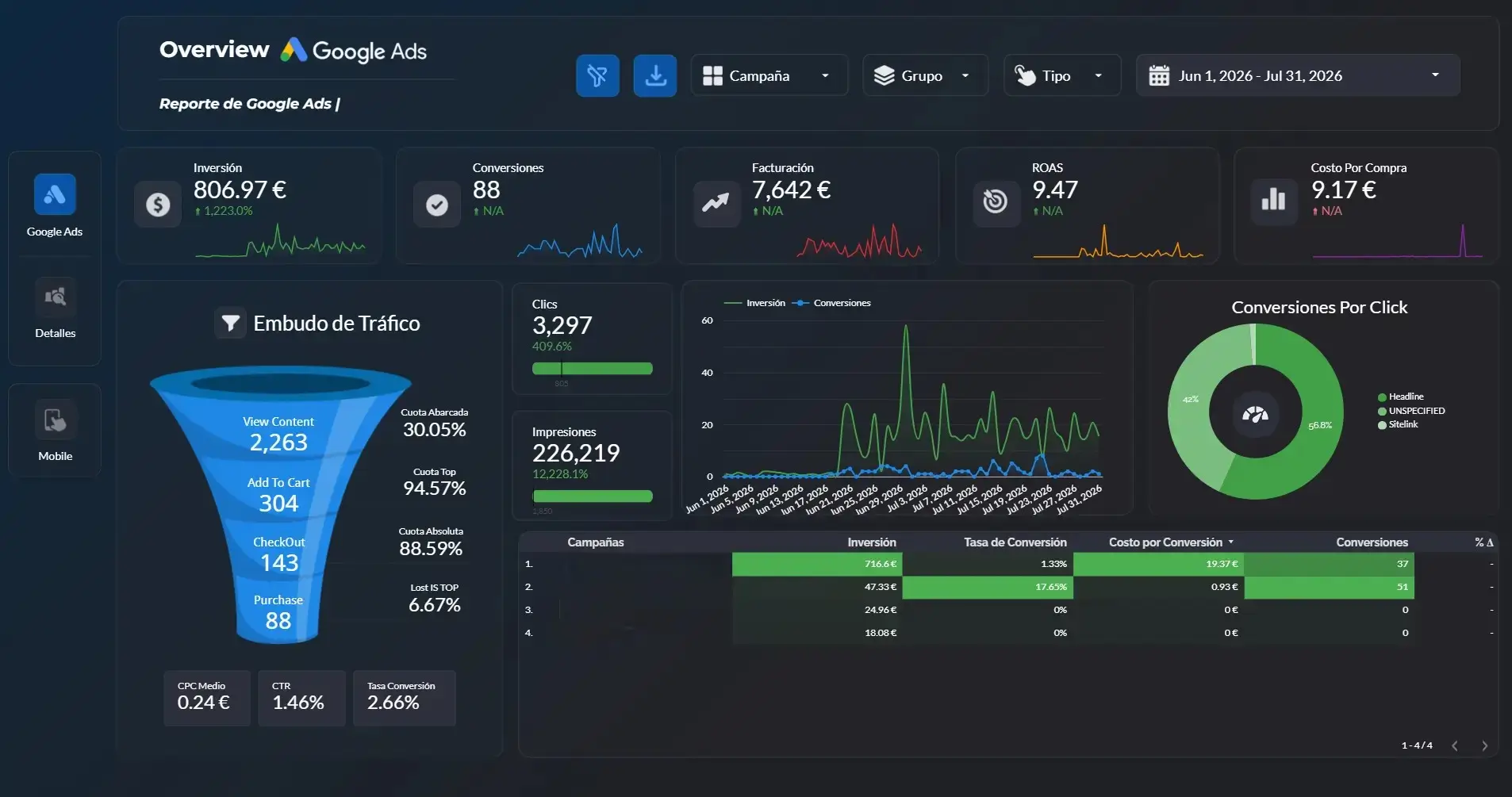Toggle Sitelink legend item in donut chart
The width and height of the screenshot is (1512, 797).
click(x=1398, y=424)
